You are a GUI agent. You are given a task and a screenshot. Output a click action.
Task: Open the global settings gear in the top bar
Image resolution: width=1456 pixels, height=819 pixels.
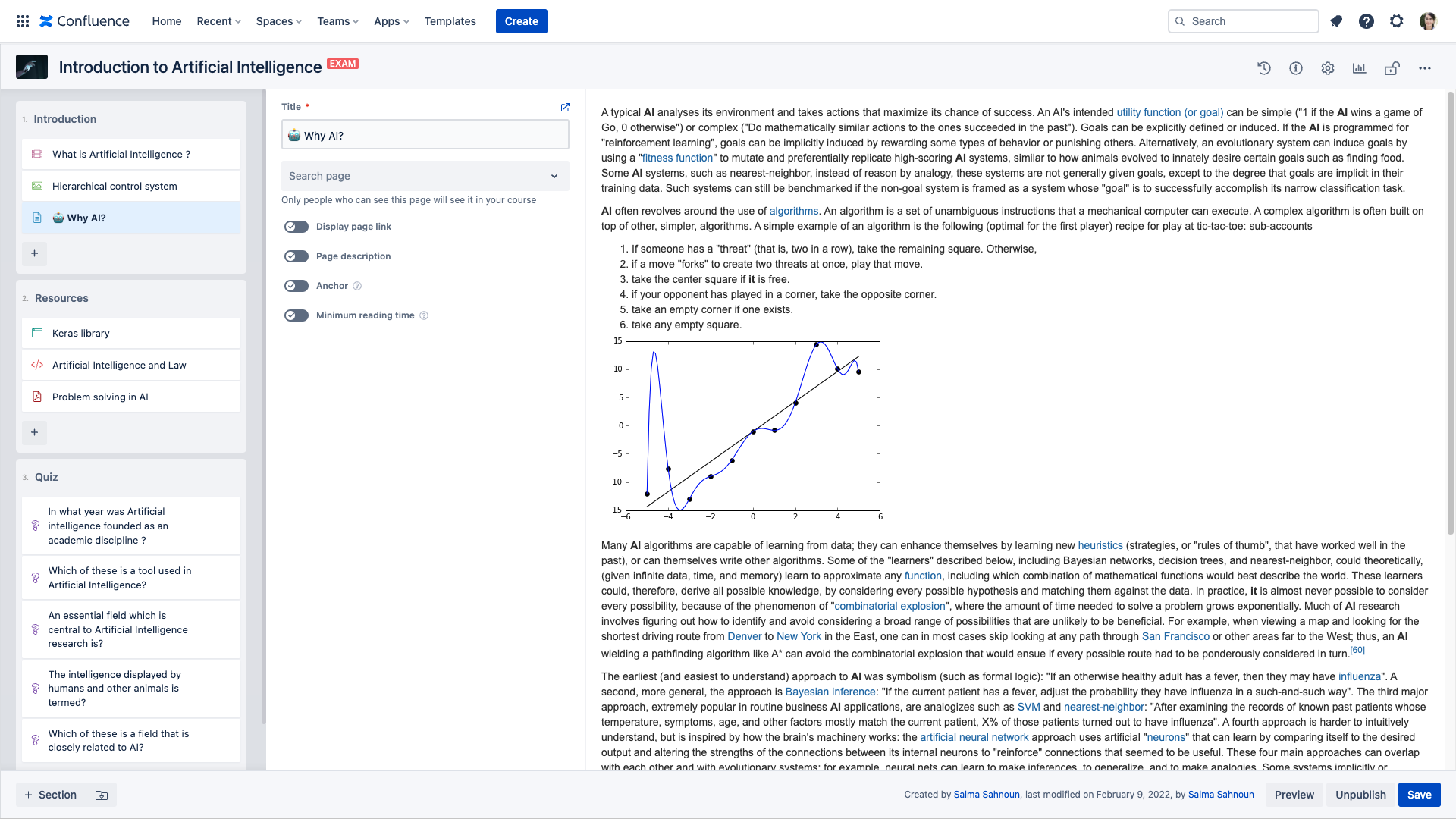click(1397, 21)
